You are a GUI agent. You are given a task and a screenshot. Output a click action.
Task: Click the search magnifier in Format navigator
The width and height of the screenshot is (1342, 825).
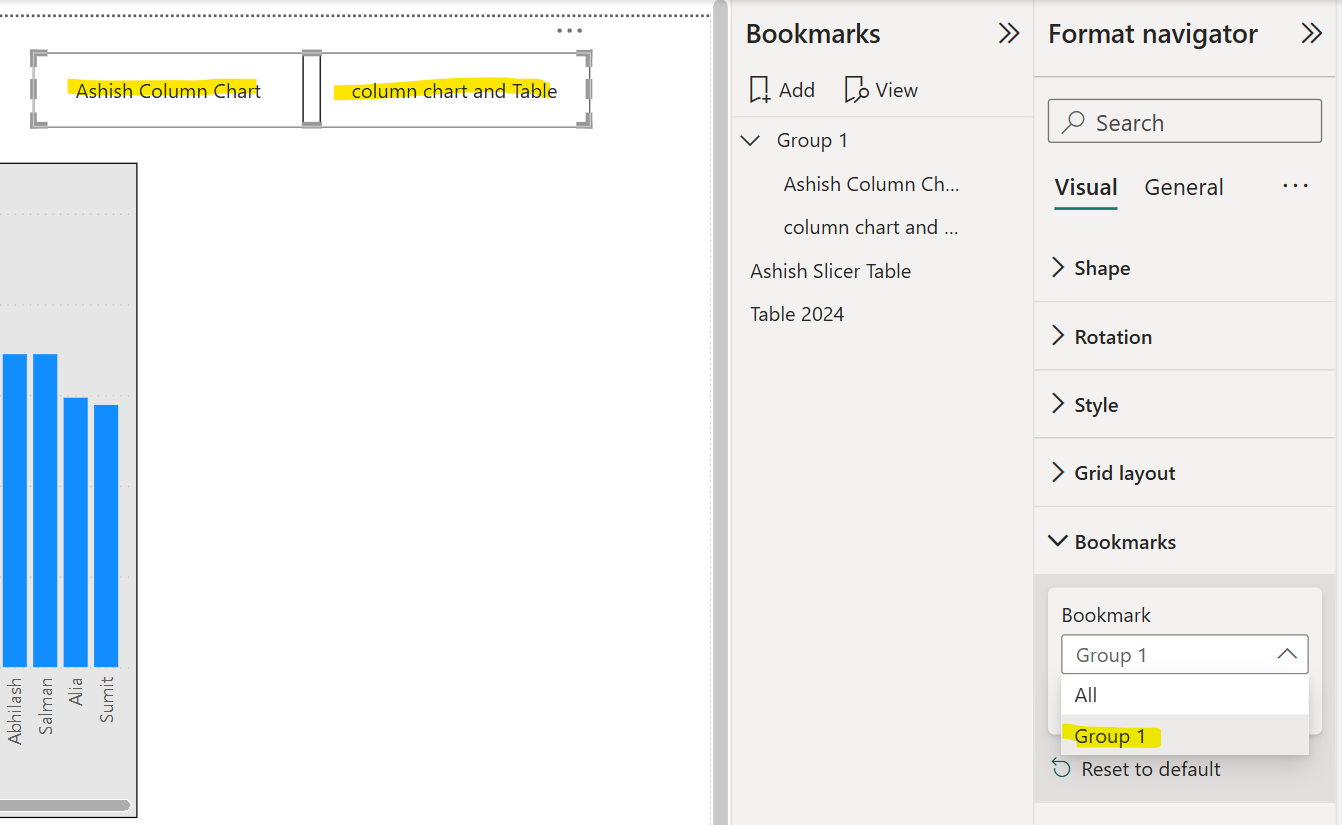(x=1073, y=121)
